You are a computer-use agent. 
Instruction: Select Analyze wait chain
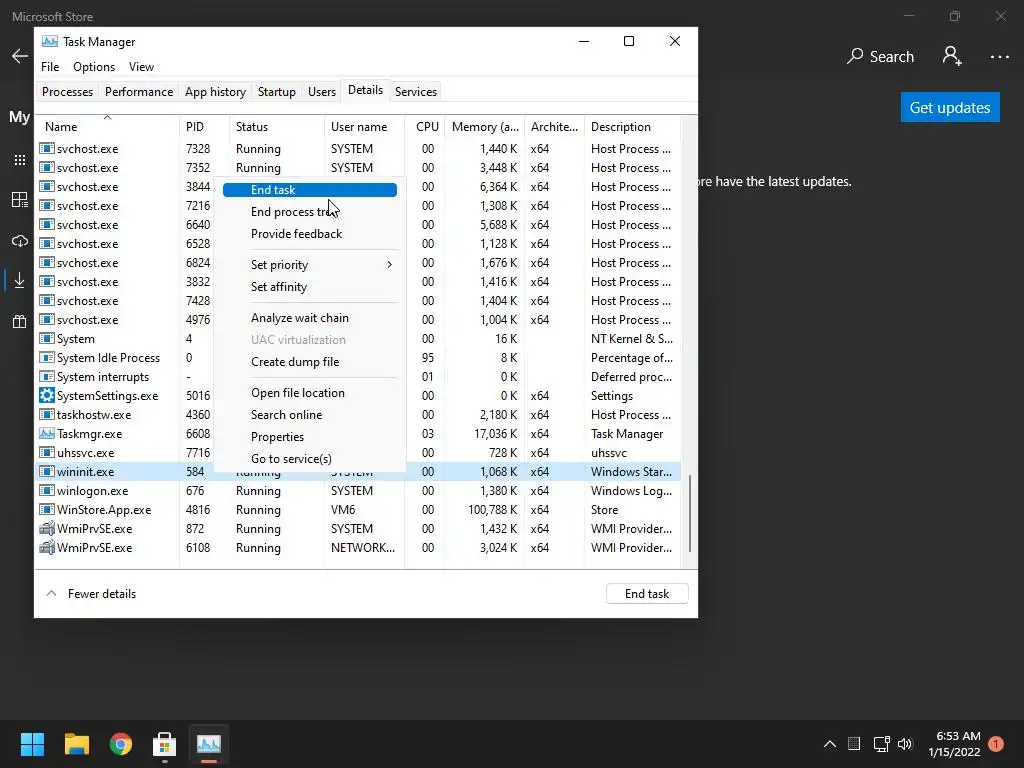click(310, 318)
